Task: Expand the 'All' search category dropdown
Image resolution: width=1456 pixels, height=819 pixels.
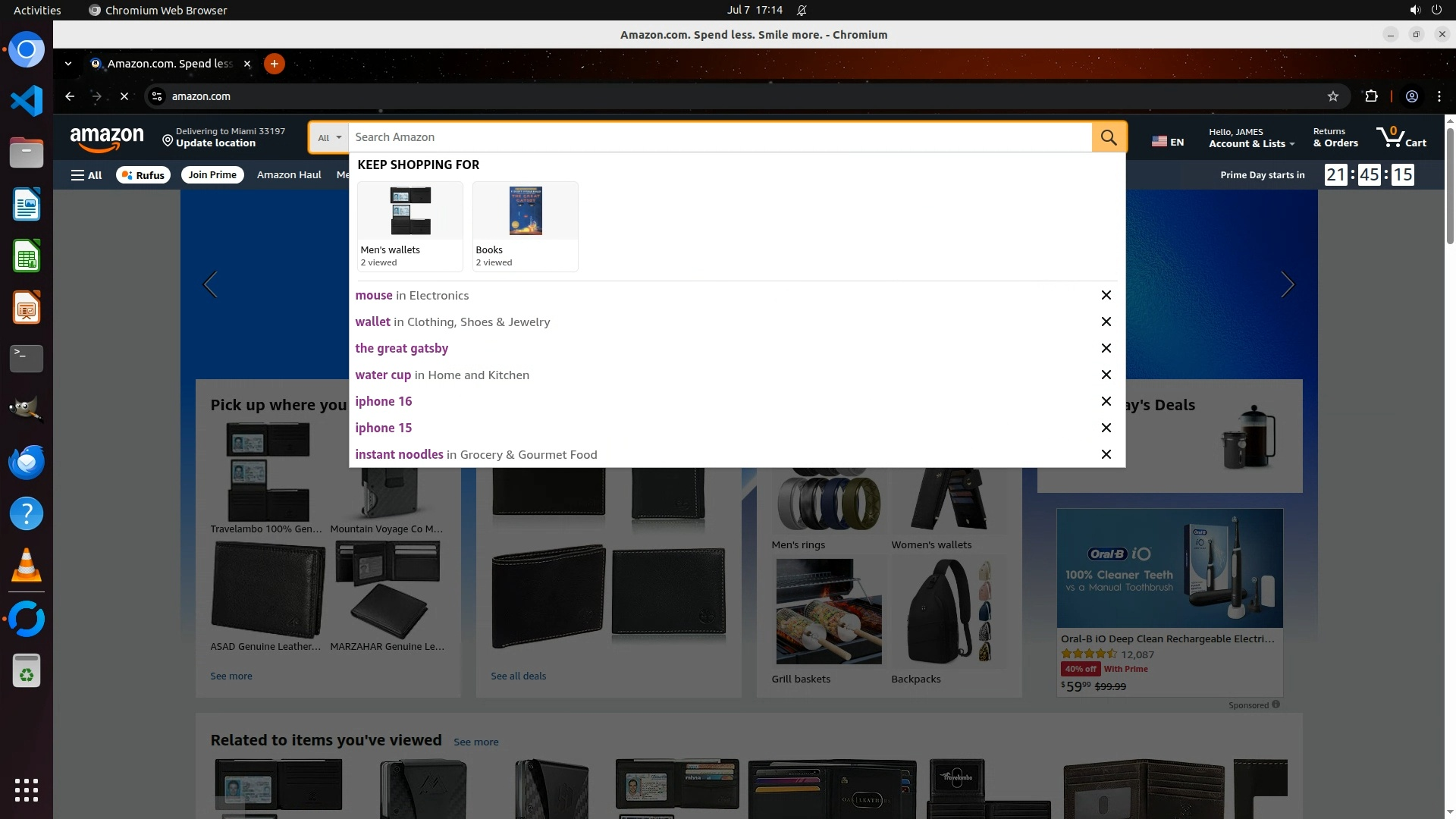Action: coord(329,137)
